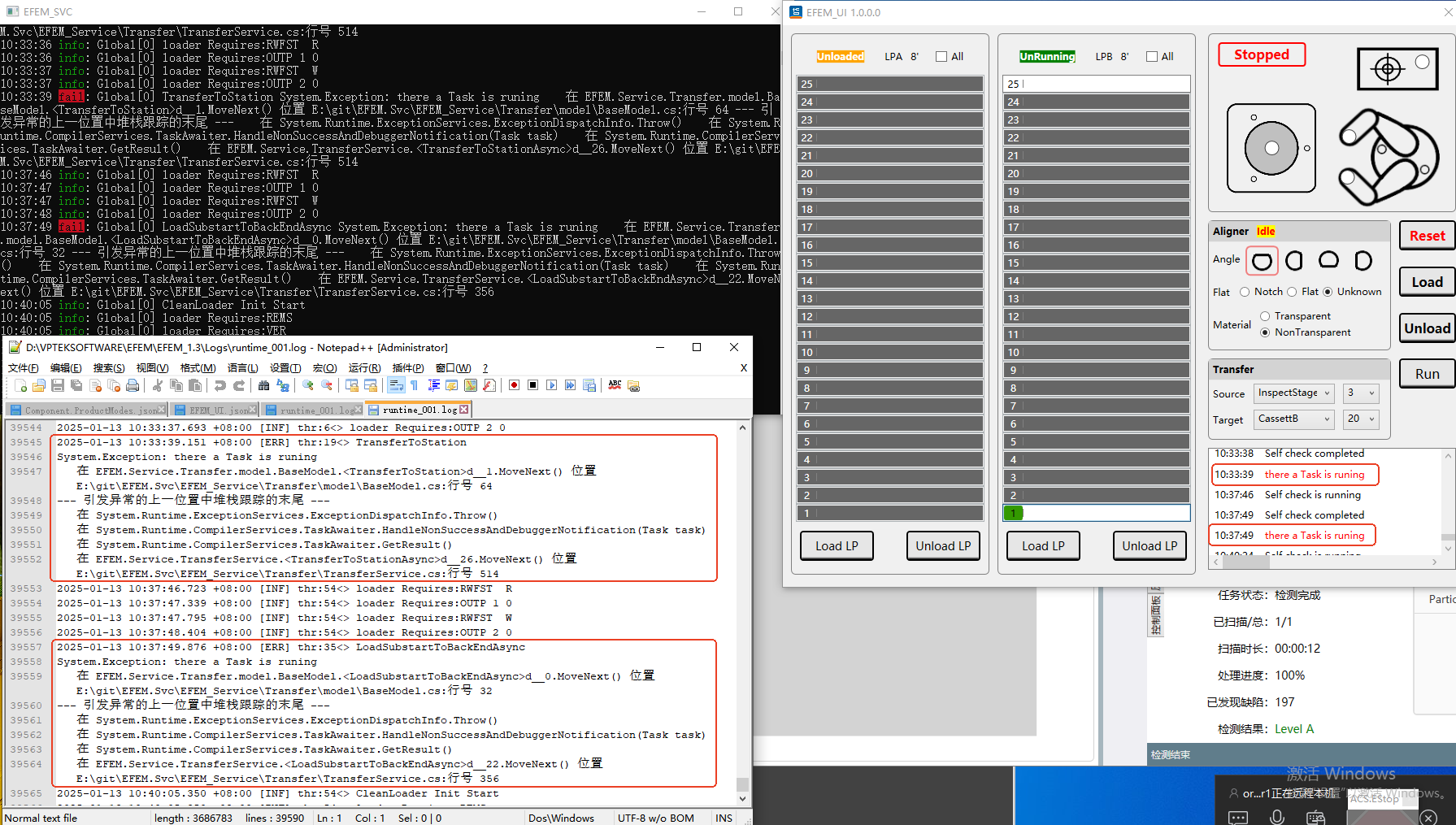
Task: Open the Target CassettB dropdown
Action: point(1293,419)
